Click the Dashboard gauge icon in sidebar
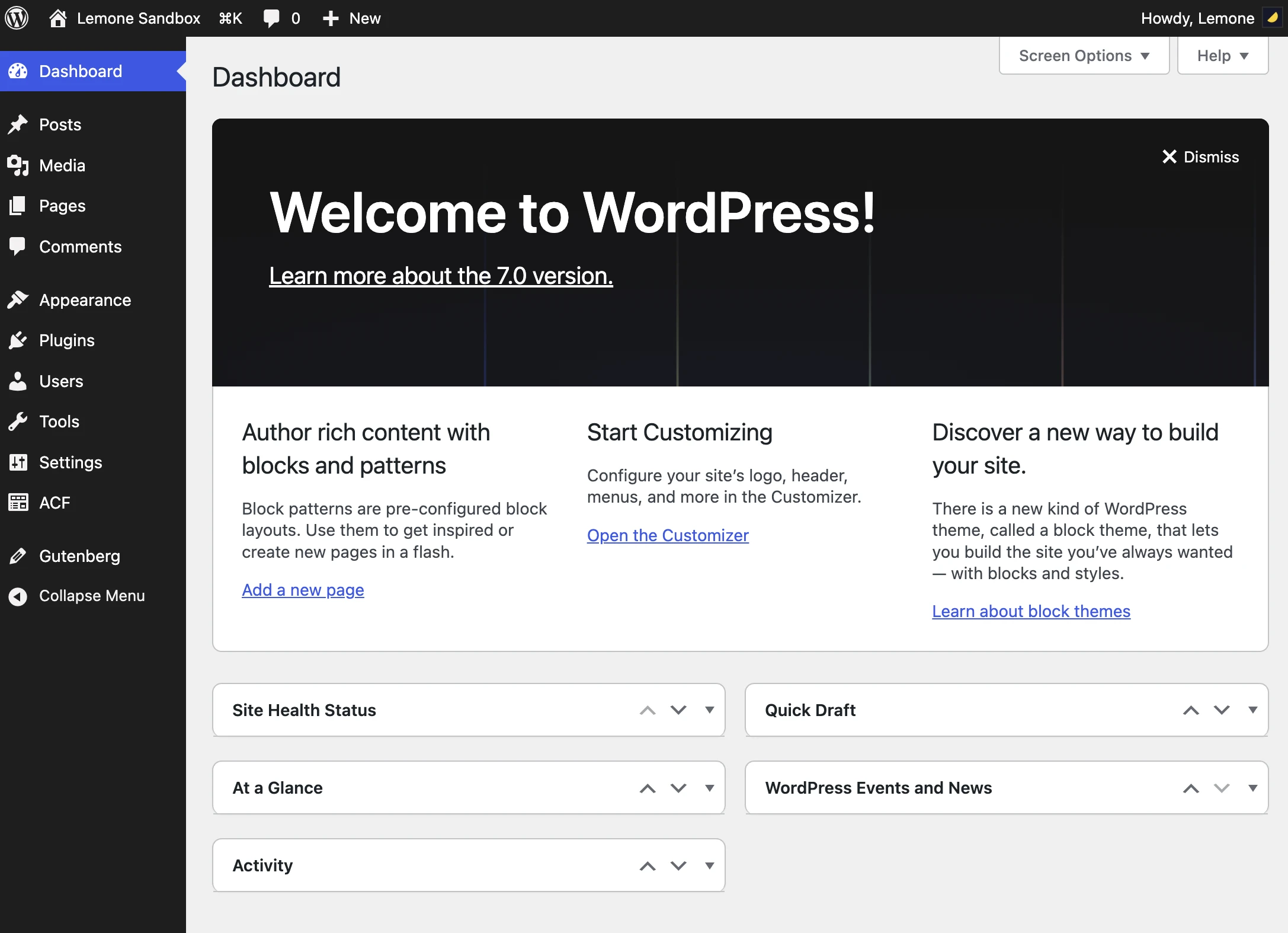 (18, 71)
